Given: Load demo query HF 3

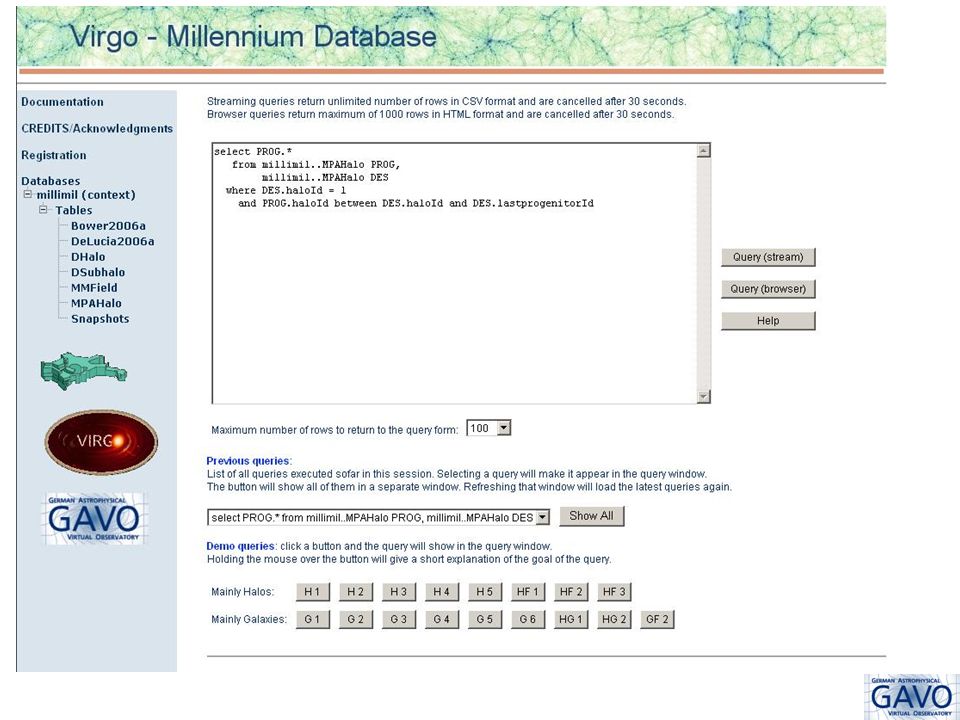Looking at the screenshot, I should click(614, 592).
